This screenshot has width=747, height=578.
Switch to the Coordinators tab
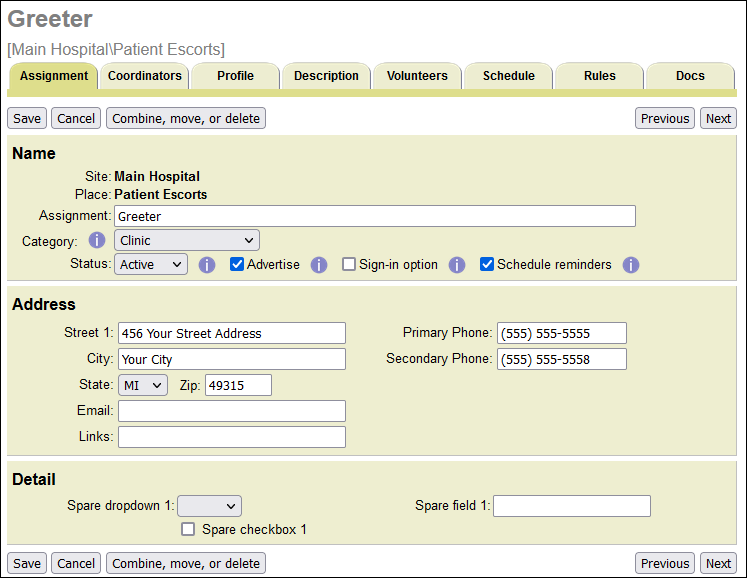pyautogui.click(x=145, y=76)
